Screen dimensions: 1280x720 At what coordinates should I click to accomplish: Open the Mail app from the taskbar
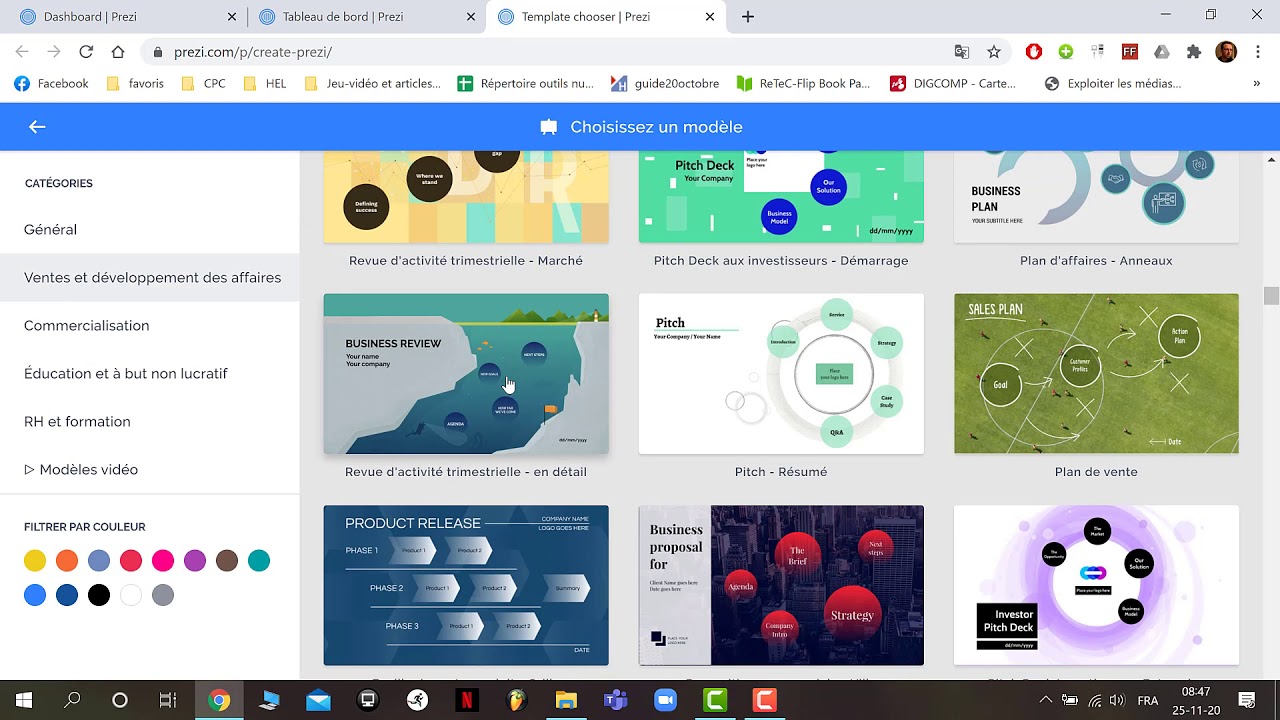(x=318, y=700)
